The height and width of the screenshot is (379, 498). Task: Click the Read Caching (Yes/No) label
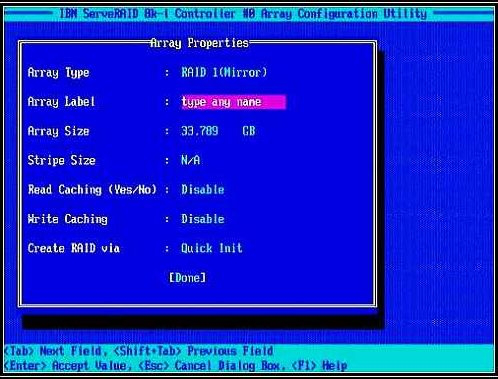coord(92,190)
